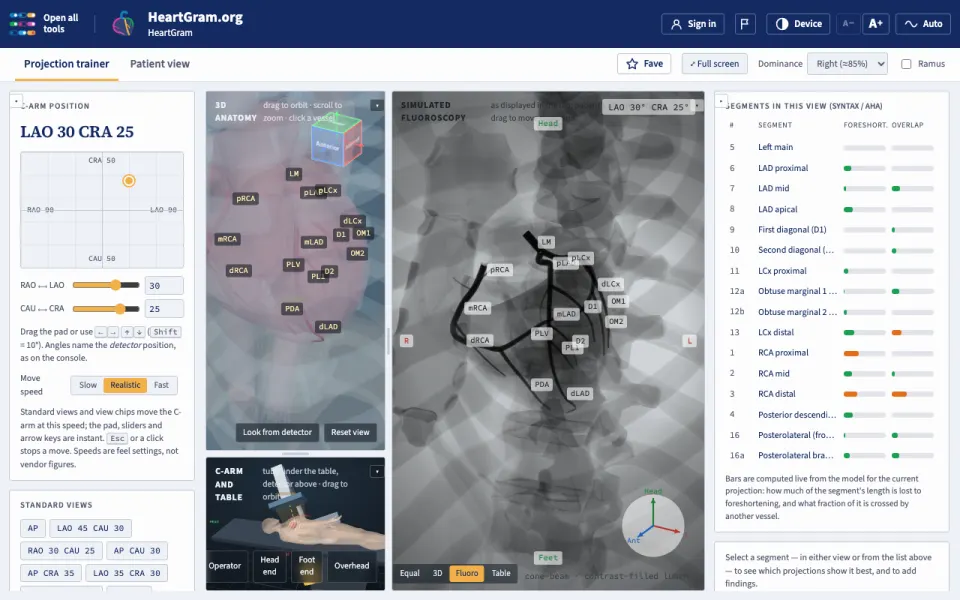
Task: Toggle Device contrast theme button
Action: click(798, 24)
